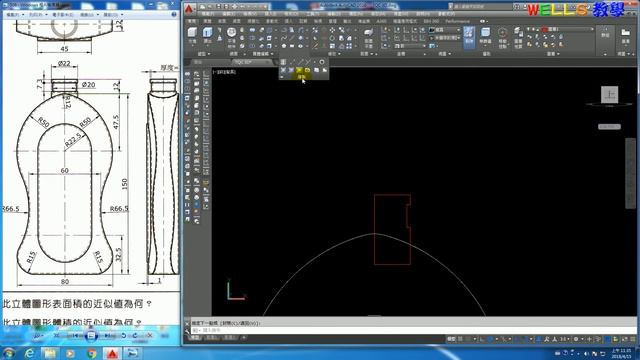640x360 pixels.
Task: Click the AutoCAD taskbar icon
Action: coord(112,353)
